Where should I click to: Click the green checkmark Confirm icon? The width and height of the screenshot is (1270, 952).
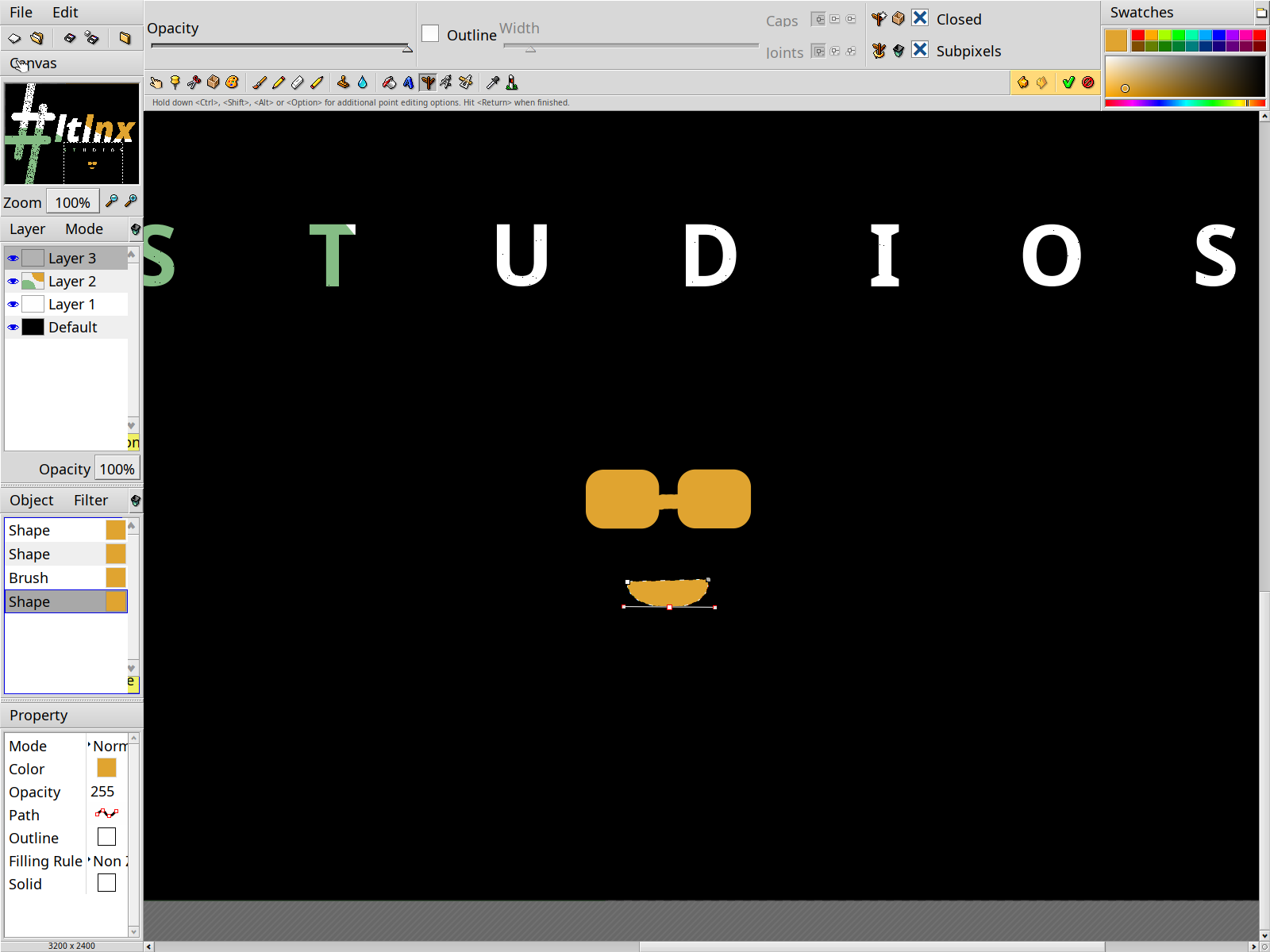[x=1068, y=83]
